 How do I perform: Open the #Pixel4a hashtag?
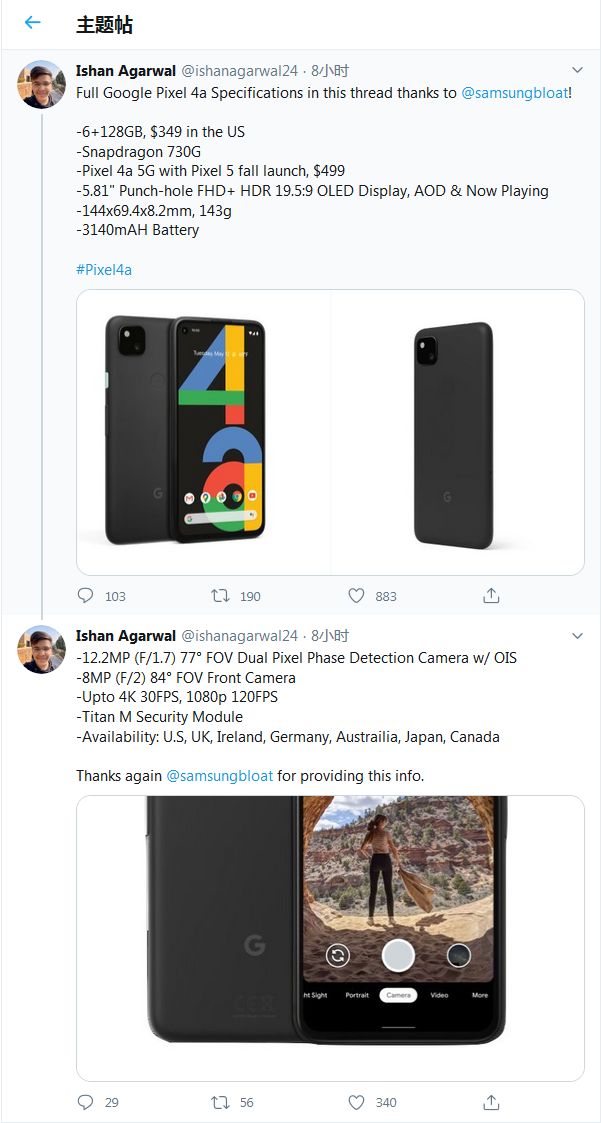click(104, 270)
